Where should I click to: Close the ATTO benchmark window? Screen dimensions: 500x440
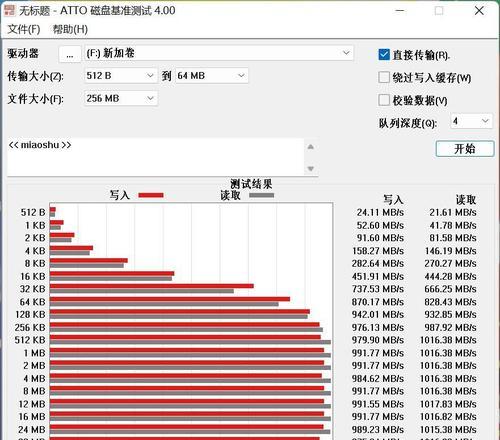tap(479, 11)
